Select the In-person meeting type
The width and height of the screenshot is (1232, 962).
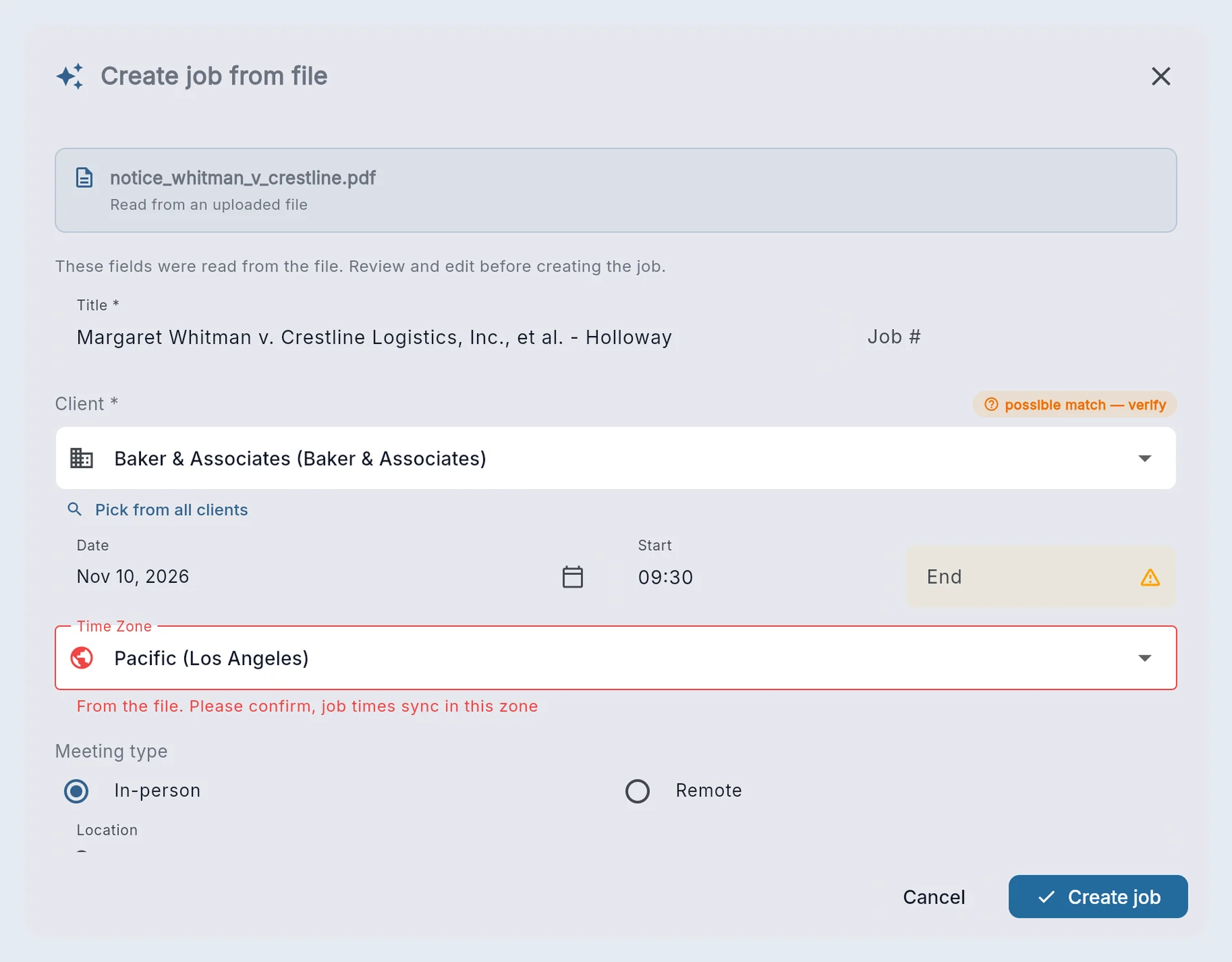coord(77,791)
